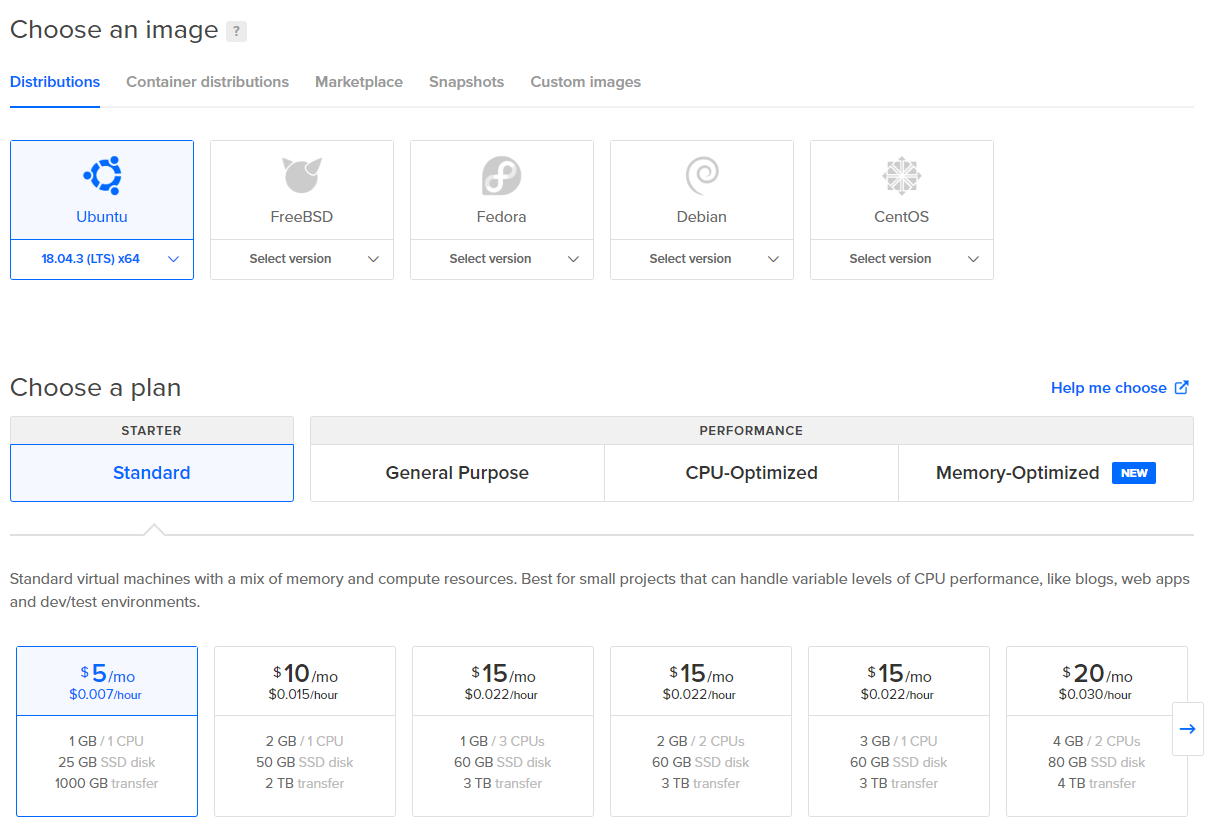Click the 2 TB transfer text
The width and height of the screenshot is (1214, 834).
click(x=305, y=783)
